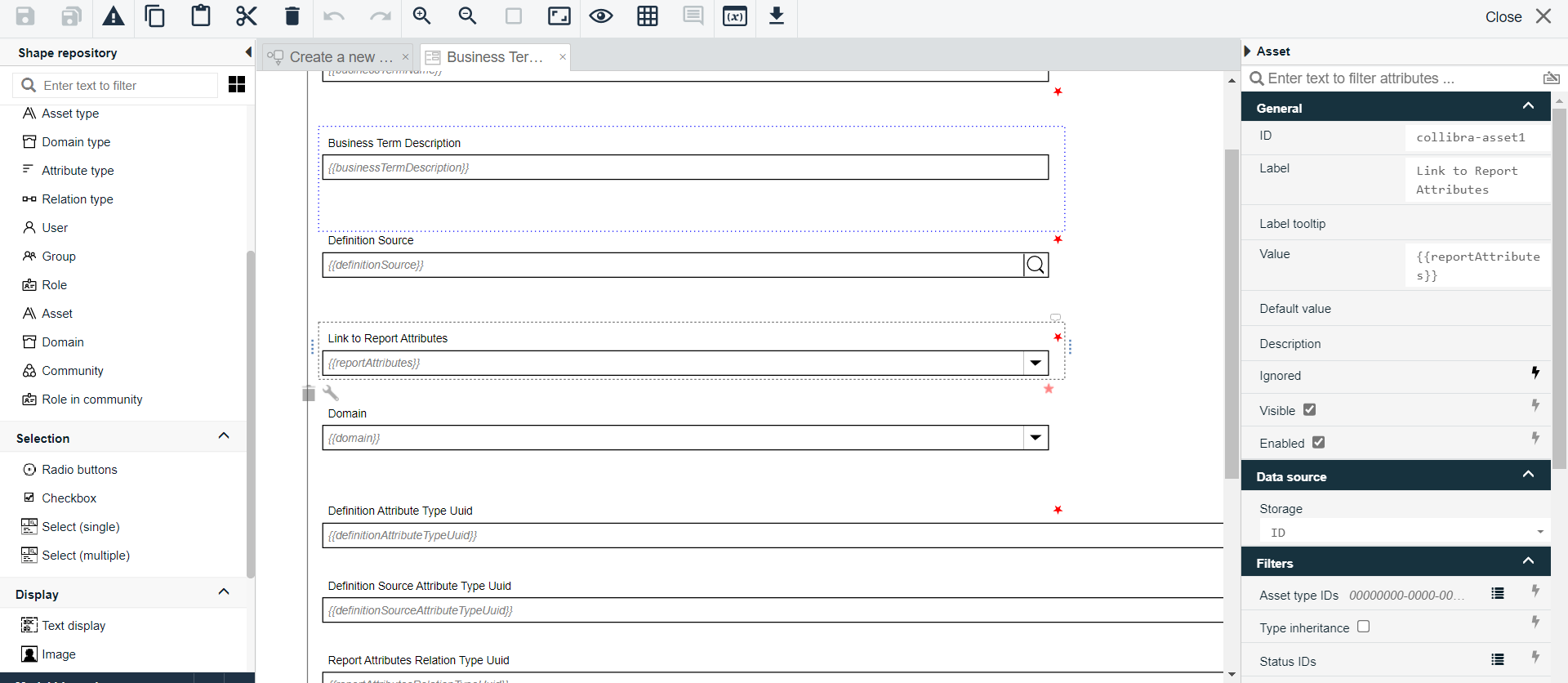
Task: Click the Paste clipboard icon
Action: tap(201, 16)
